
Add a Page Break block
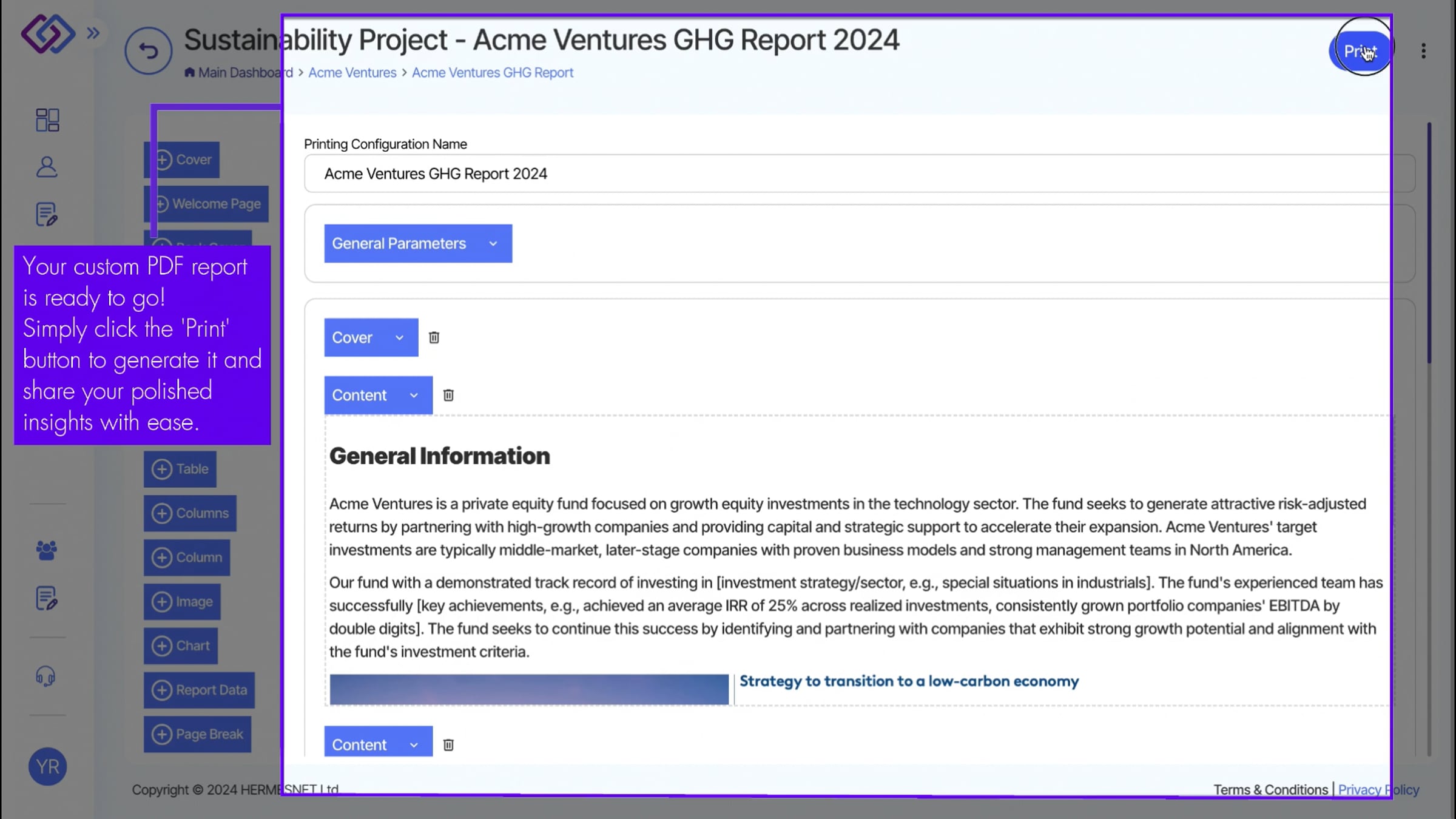pyautogui.click(x=197, y=734)
